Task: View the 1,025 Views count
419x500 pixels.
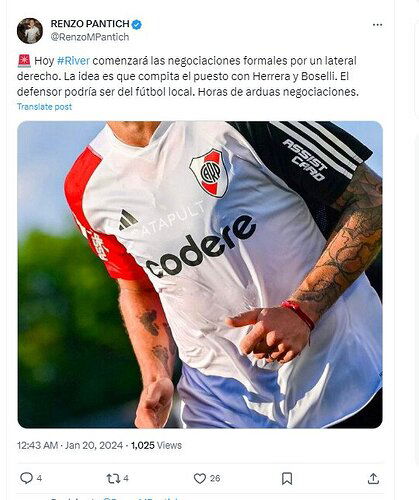Action: tap(156, 445)
